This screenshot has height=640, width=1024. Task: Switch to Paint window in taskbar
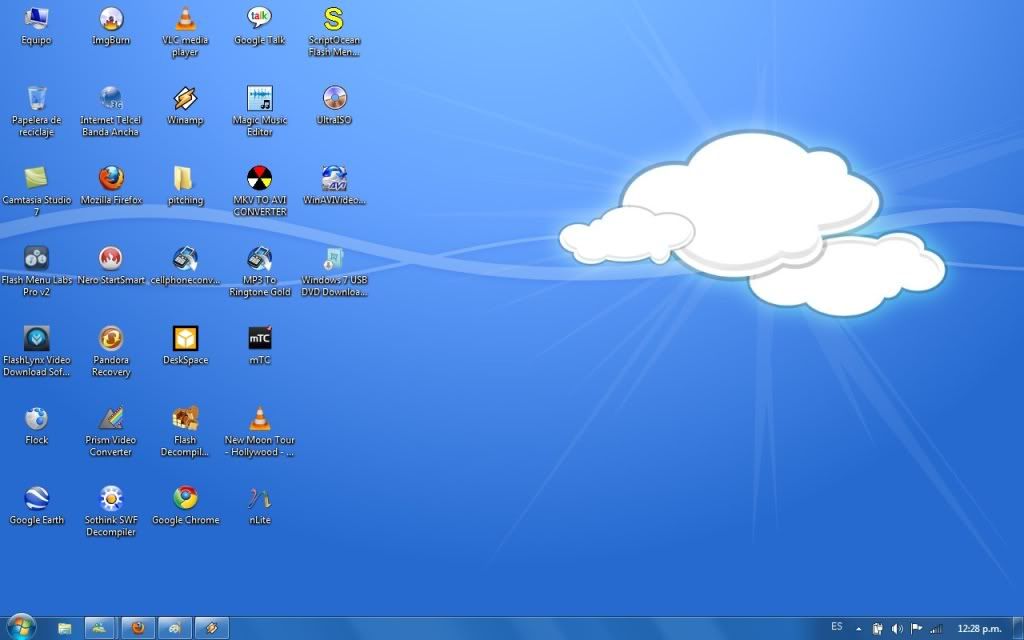pos(174,628)
